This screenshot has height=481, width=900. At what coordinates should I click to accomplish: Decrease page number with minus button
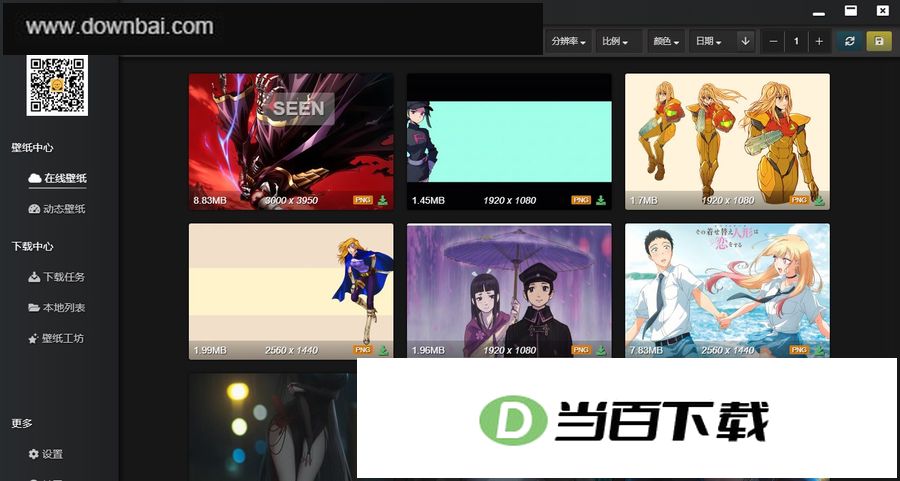pos(773,41)
